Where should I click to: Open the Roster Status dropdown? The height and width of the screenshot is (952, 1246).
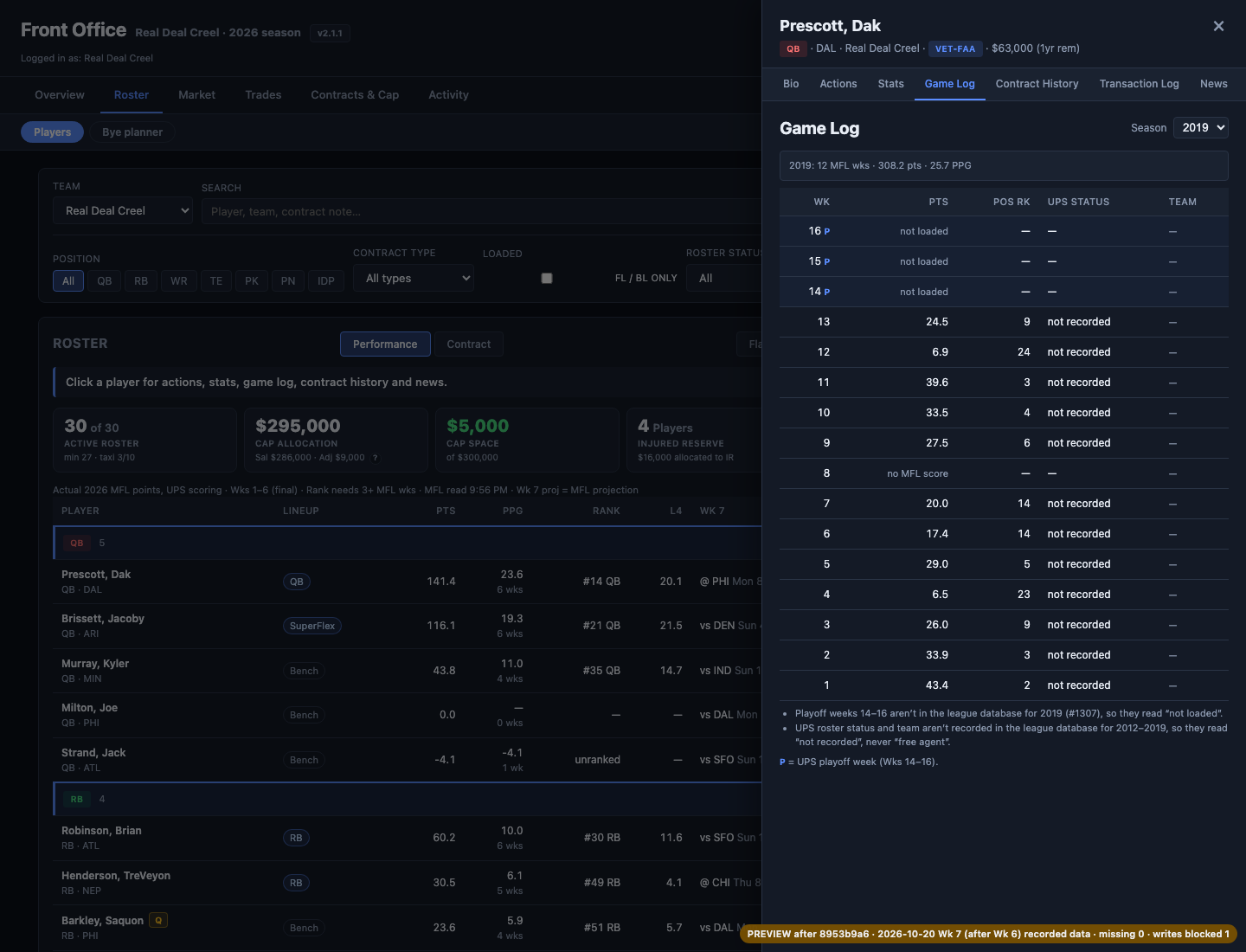pos(724,278)
